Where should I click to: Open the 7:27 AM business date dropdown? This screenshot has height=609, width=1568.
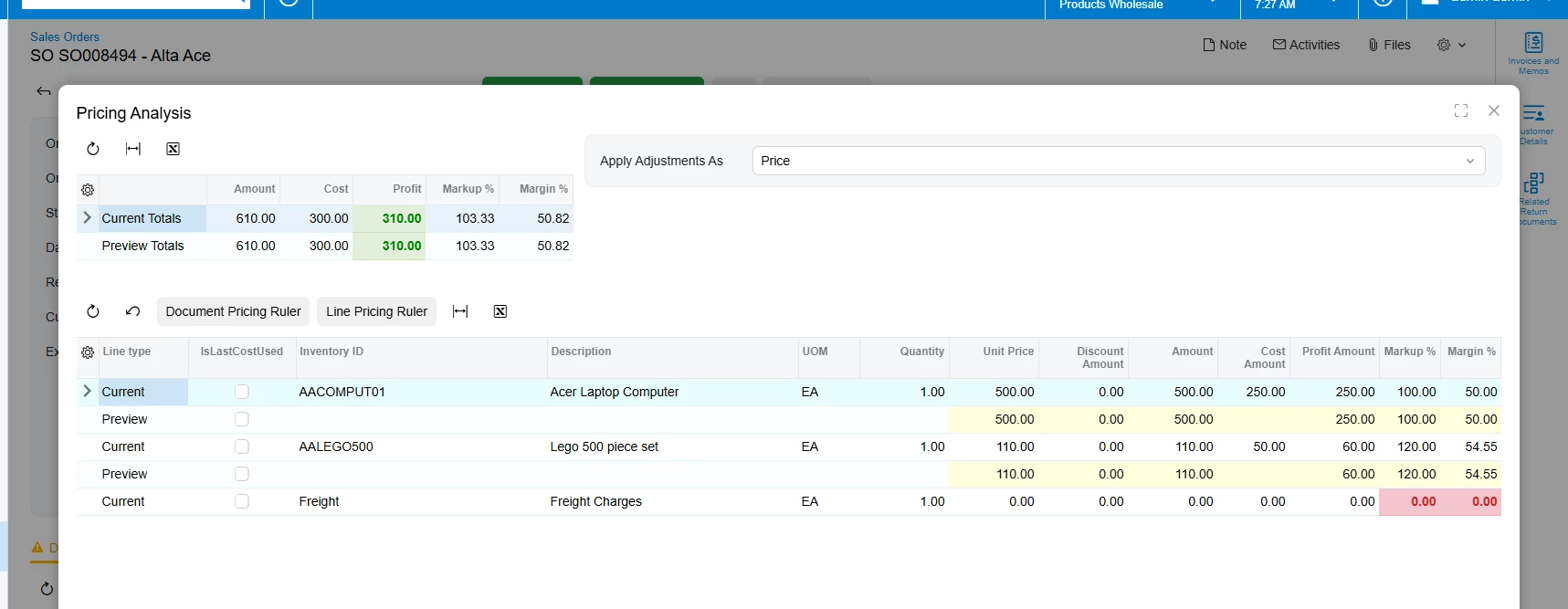point(1300,5)
